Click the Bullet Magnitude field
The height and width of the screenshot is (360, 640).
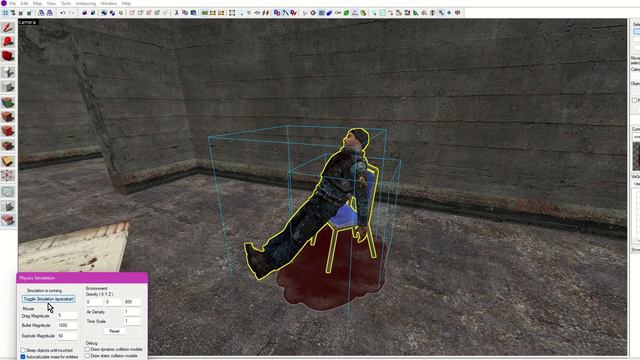pyautogui.click(x=67, y=325)
